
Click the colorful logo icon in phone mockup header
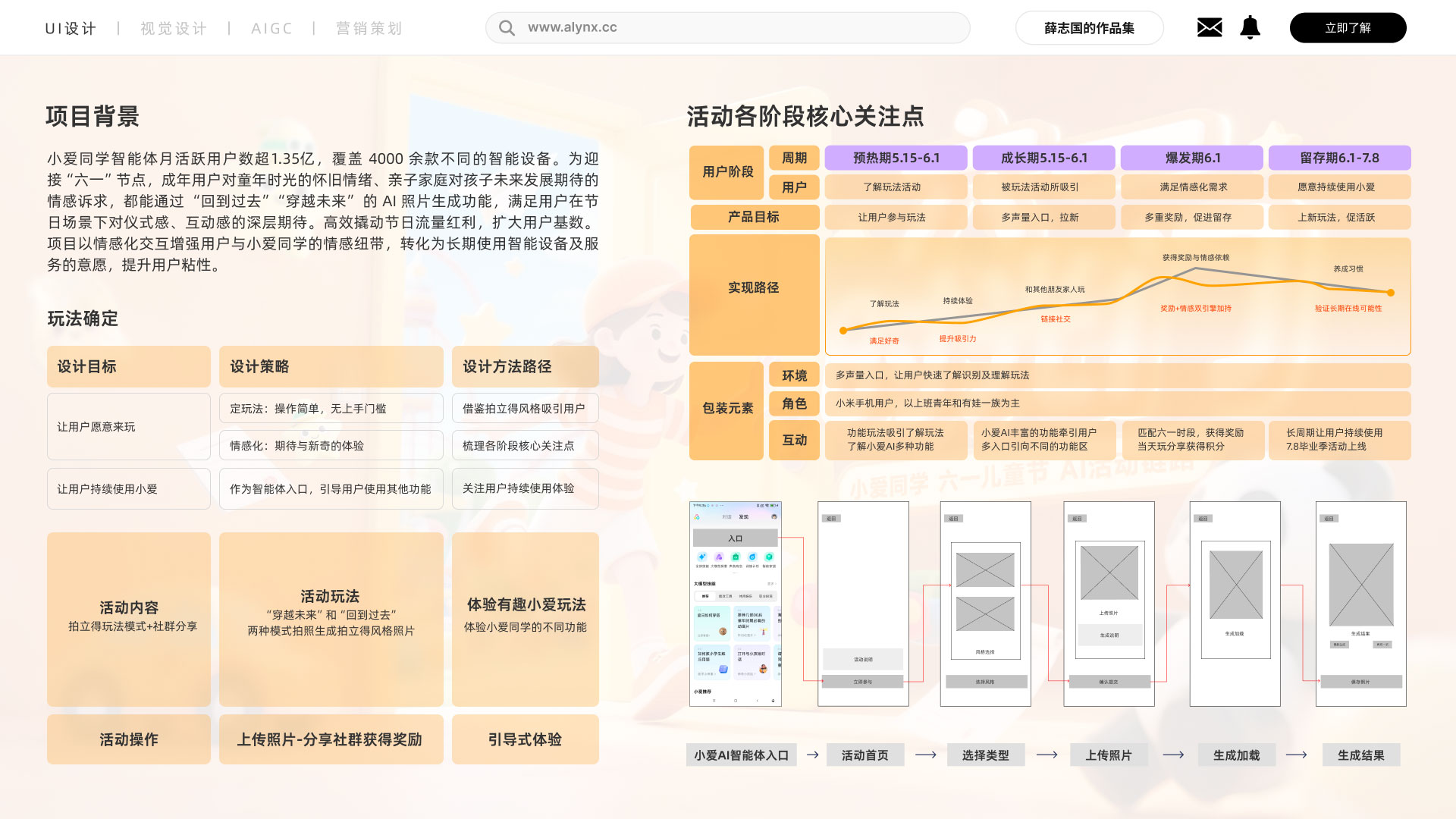[697, 516]
